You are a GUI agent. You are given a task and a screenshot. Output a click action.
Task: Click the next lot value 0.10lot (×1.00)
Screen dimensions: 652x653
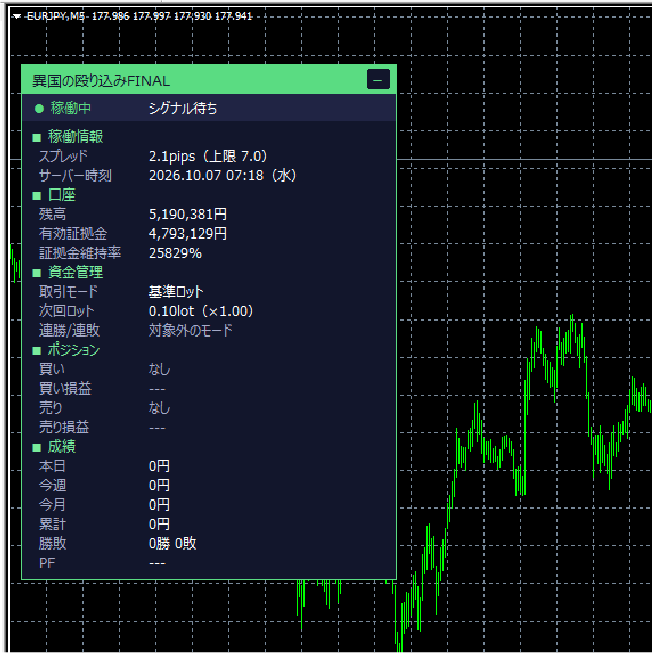click(x=201, y=311)
